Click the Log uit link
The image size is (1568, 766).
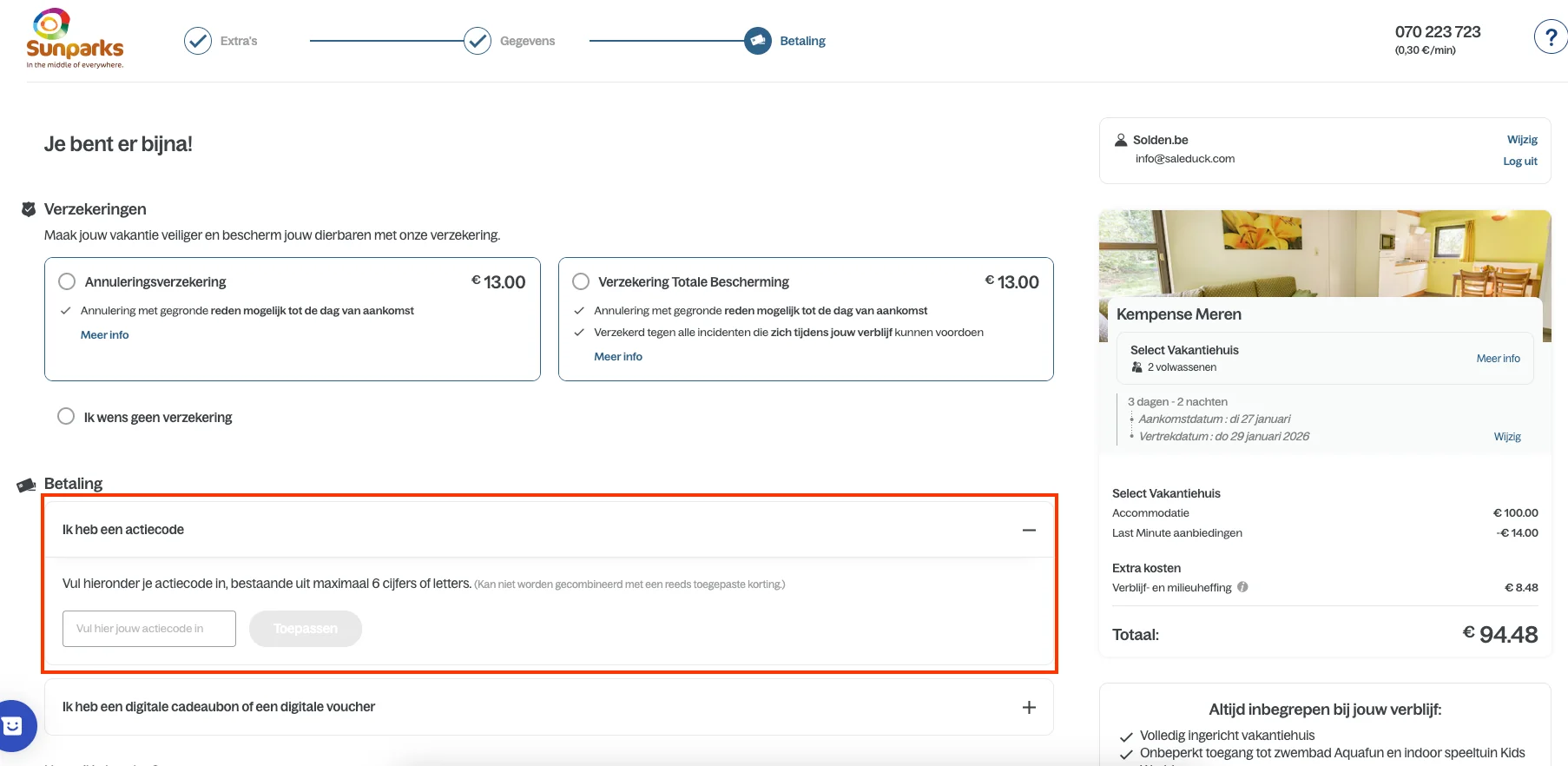[1519, 162]
